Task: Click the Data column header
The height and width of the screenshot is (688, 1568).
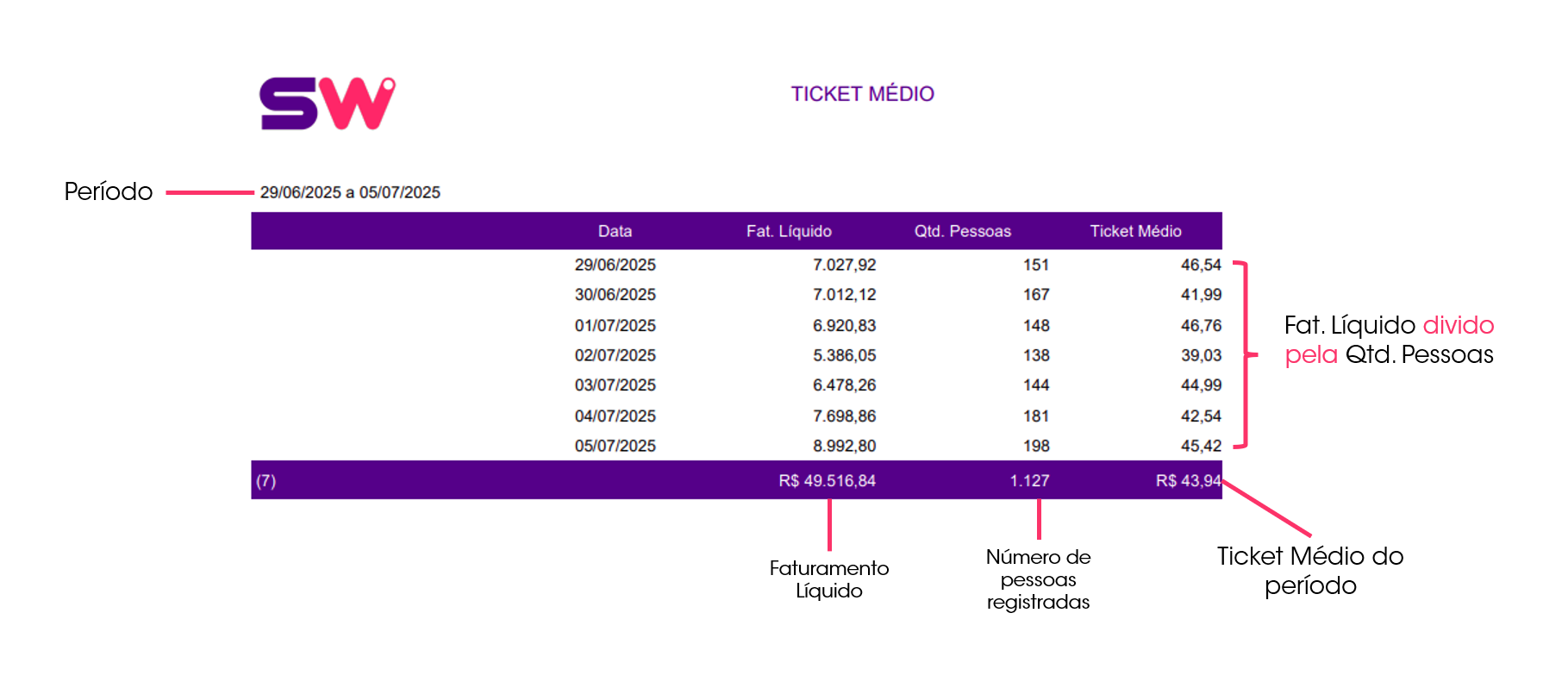Action: pyautogui.click(x=615, y=231)
